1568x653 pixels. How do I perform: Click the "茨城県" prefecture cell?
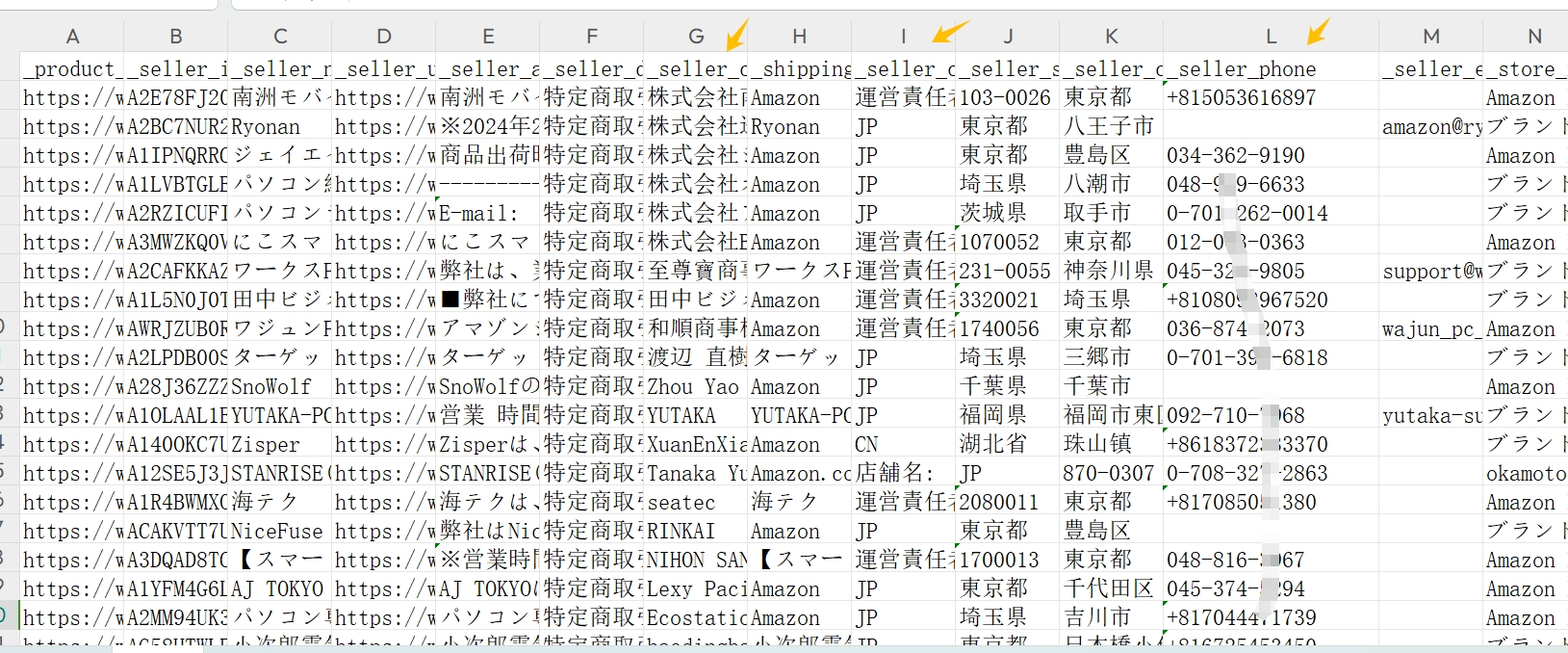1008,213
